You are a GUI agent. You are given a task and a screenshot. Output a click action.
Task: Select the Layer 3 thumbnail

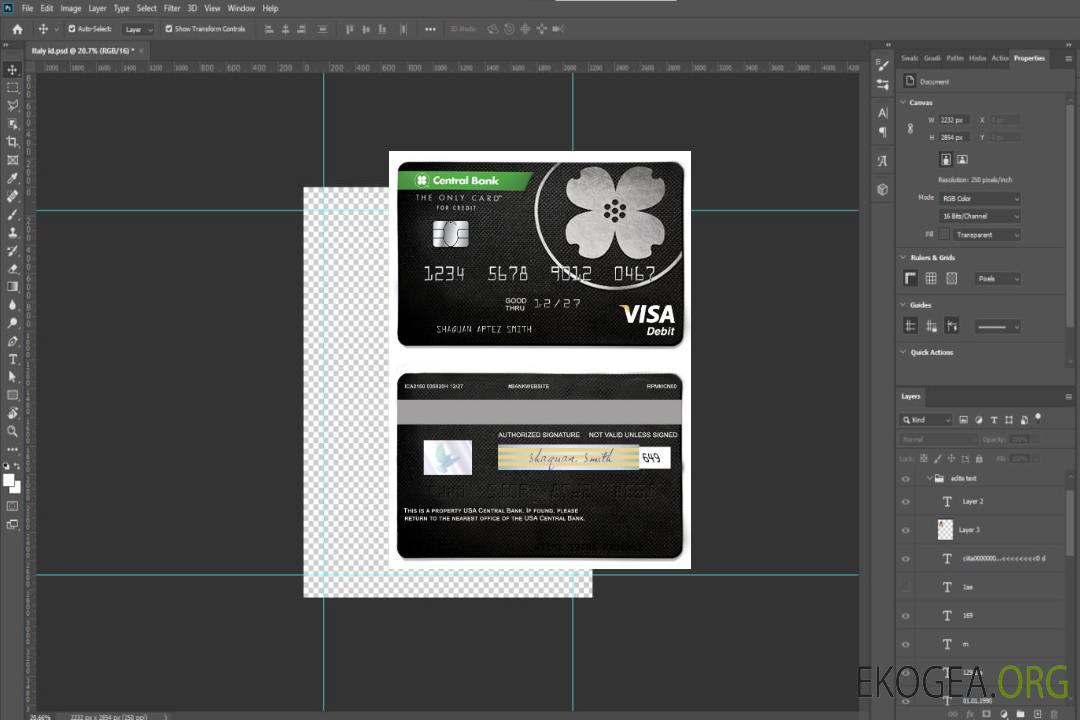pyautogui.click(x=945, y=530)
